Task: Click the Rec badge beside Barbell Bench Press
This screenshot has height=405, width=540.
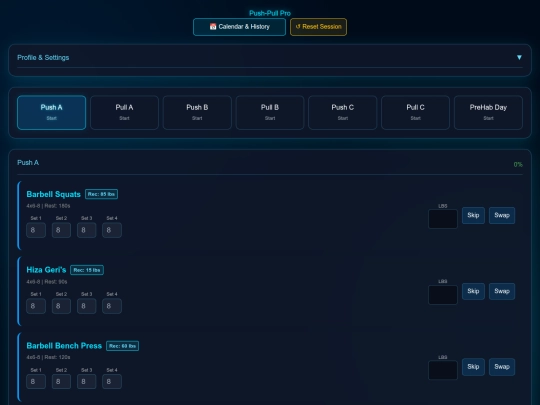Action: pos(123,346)
